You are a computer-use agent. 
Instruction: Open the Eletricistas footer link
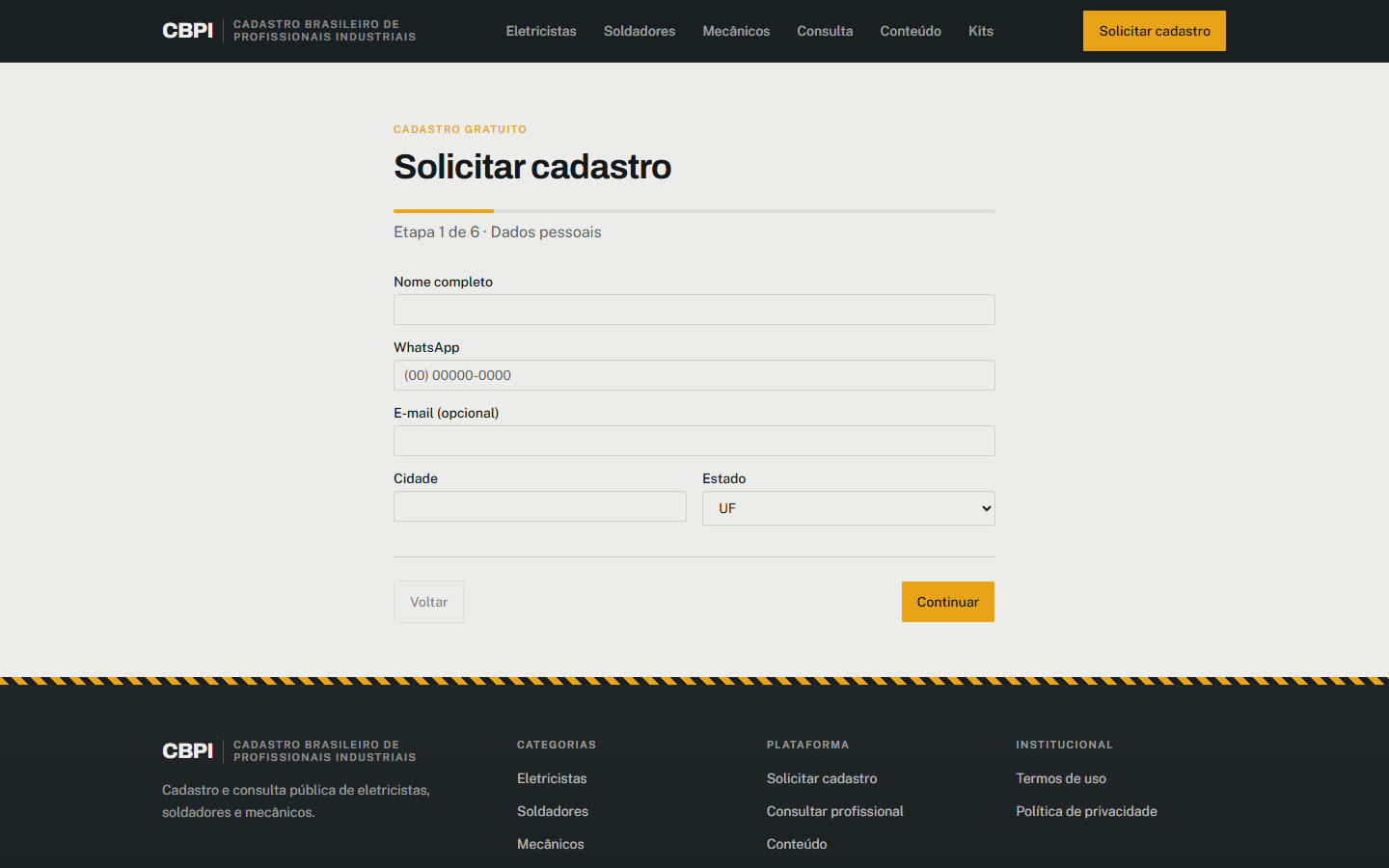coord(552,778)
